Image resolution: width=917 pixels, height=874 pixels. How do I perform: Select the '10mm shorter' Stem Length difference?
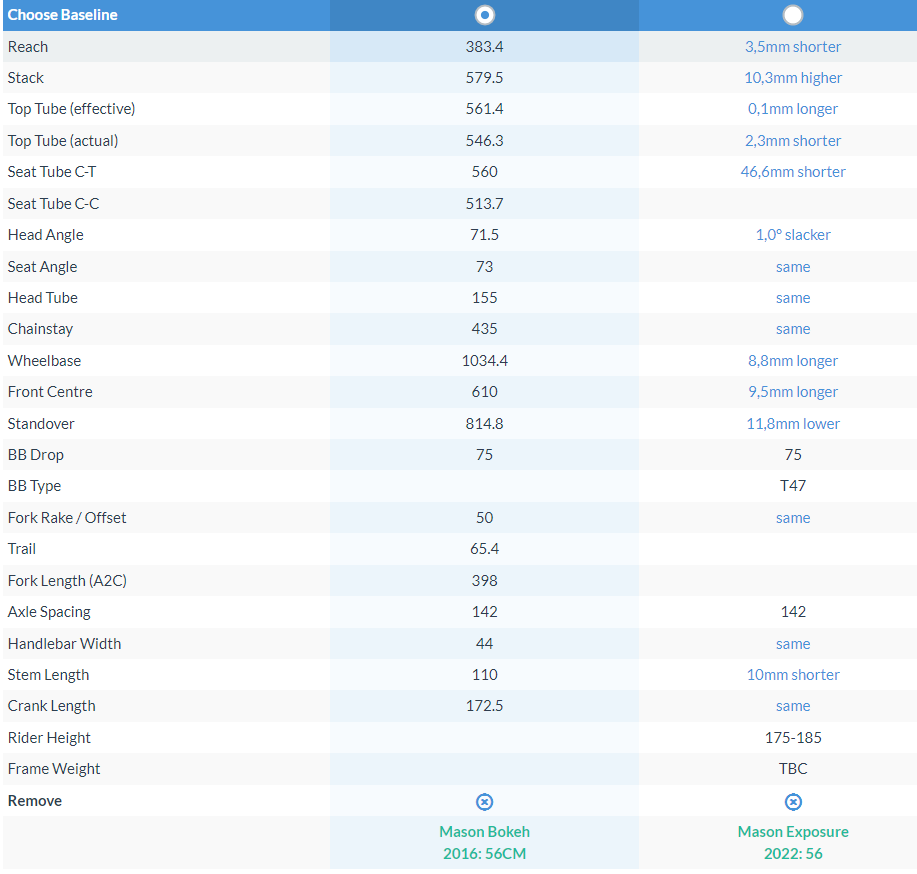coord(793,675)
